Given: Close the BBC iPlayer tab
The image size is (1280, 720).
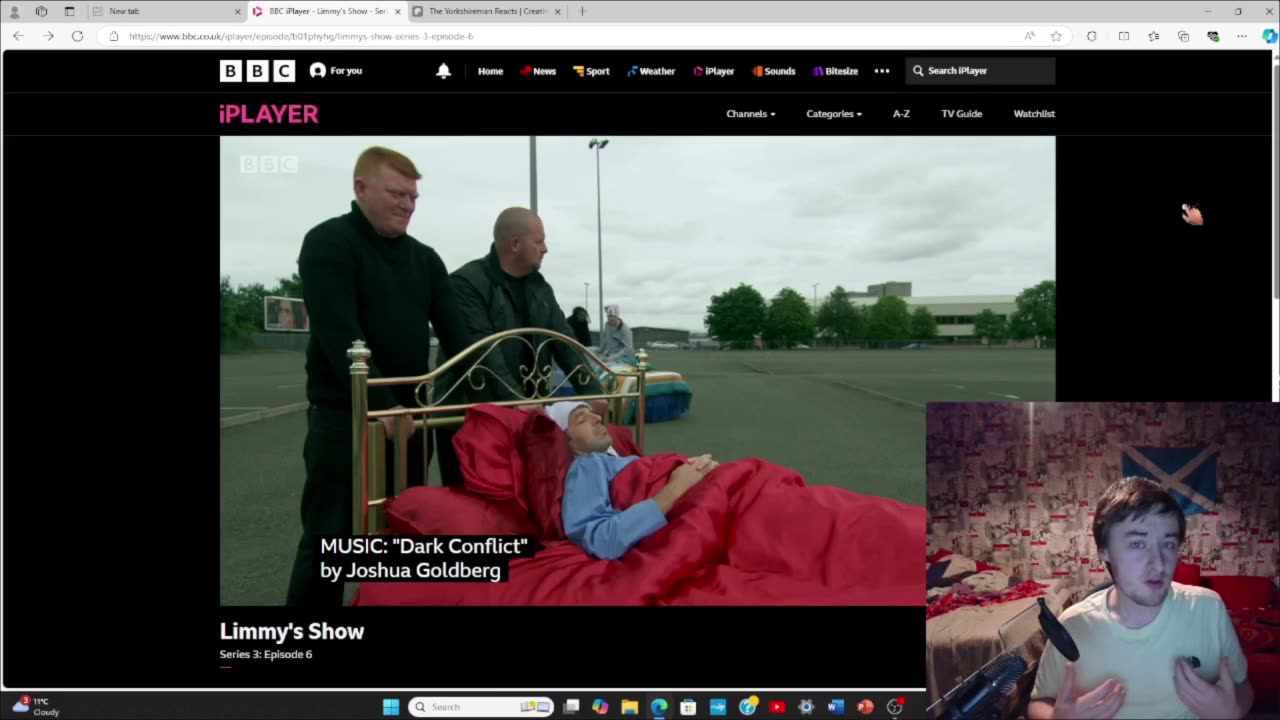Looking at the screenshot, I should click(398, 11).
